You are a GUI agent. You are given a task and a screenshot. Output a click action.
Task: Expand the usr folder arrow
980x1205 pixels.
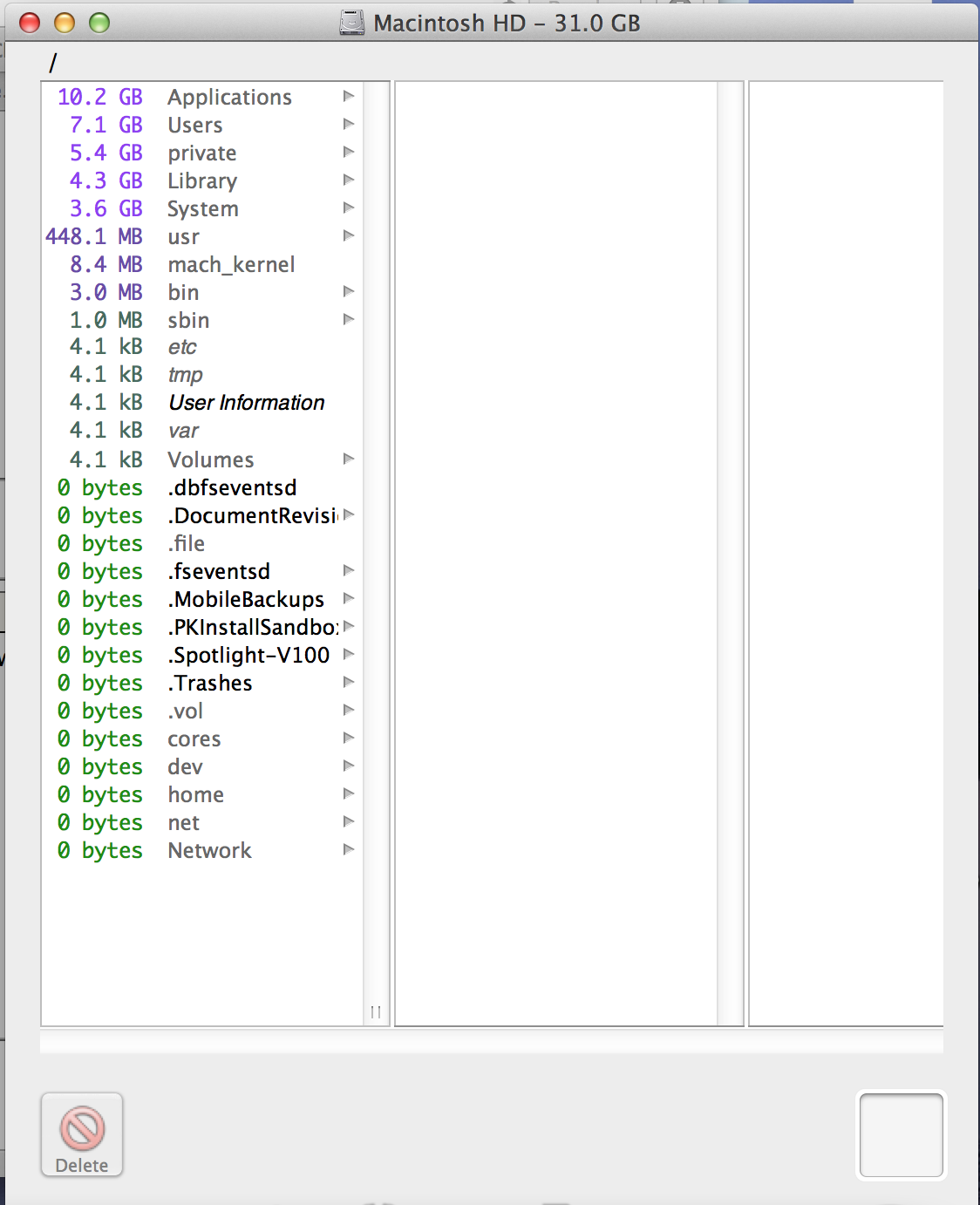pyautogui.click(x=349, y=235)
